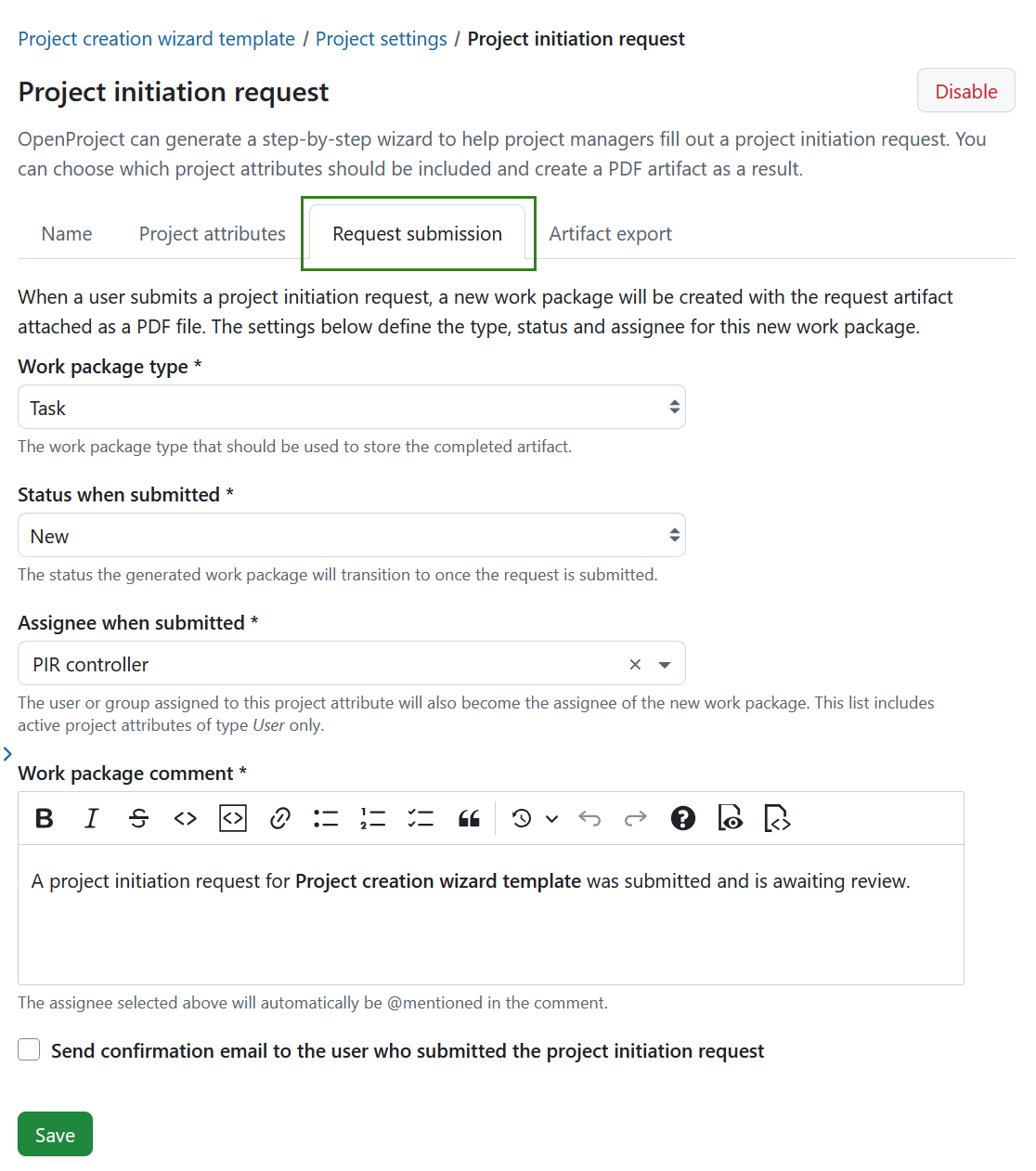Add a block quote to the comment

[469, 818]
